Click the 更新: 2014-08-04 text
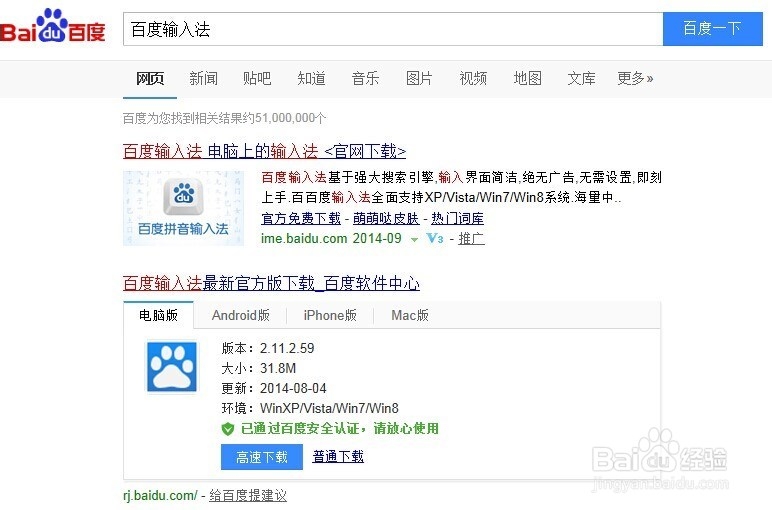Image resolution: width=772 pixels, height=510 pixels. [x=274, y=388]
